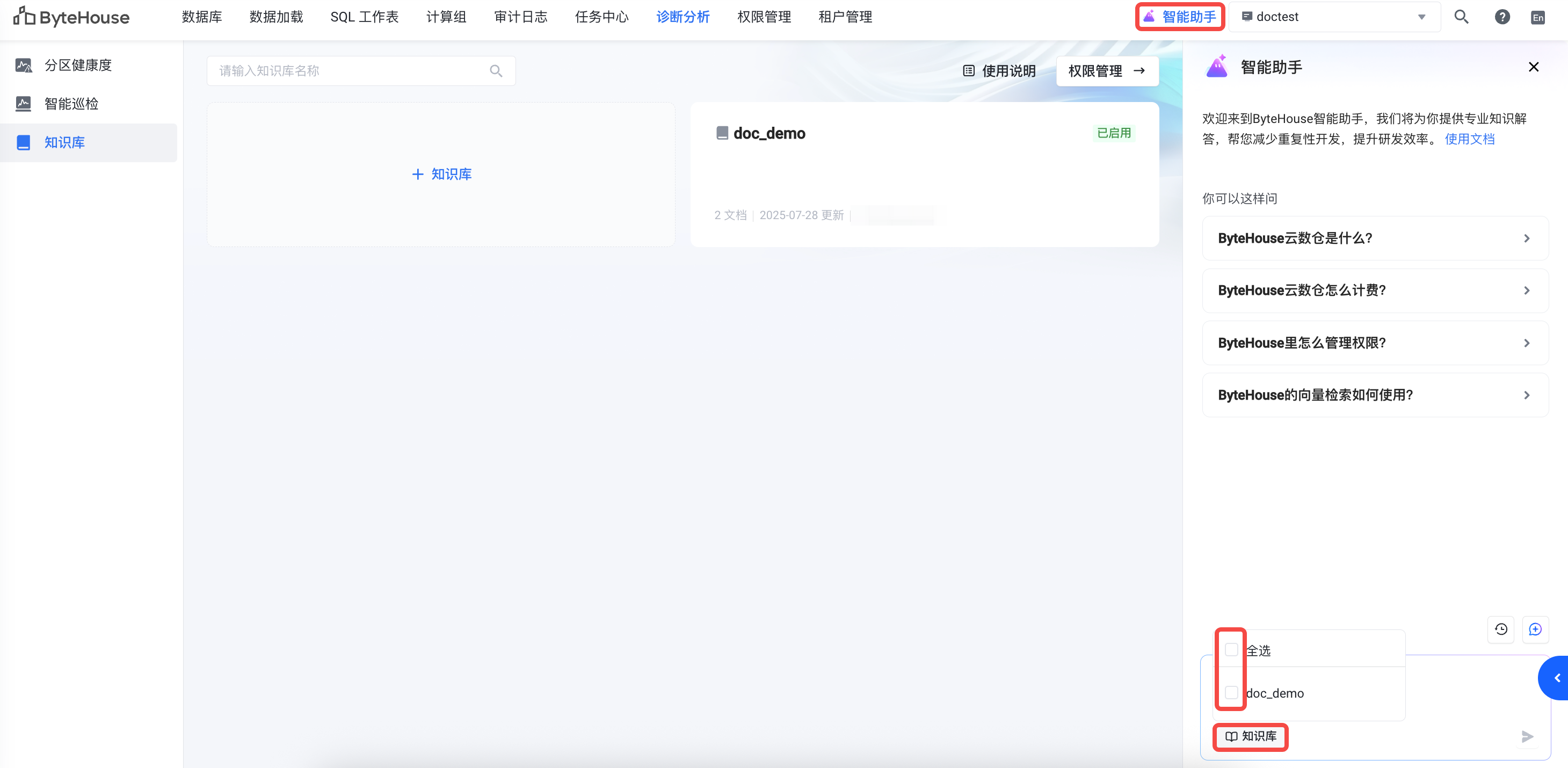Open 智能巡检 in the sidebar
1568x768 pixels.
(x=71, y=104)
